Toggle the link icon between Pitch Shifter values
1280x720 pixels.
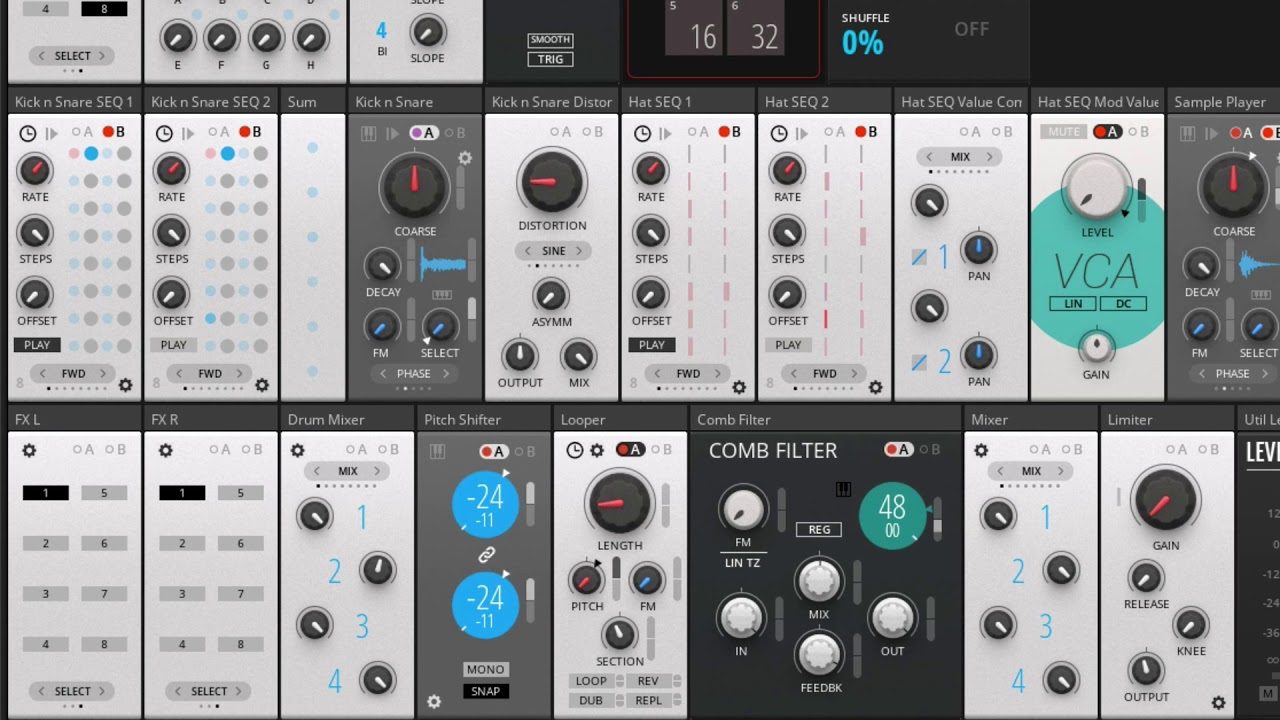(x=486, y=555)
